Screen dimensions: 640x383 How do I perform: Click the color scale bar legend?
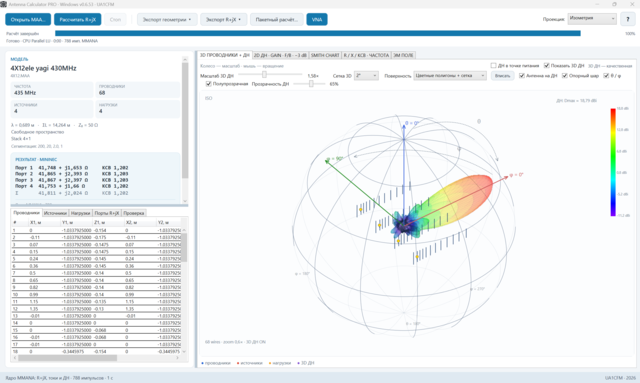[x=613, y=162]
